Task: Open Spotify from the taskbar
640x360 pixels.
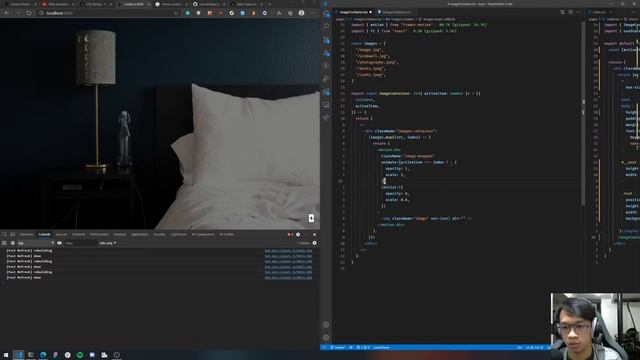Action: click(80, 355)
